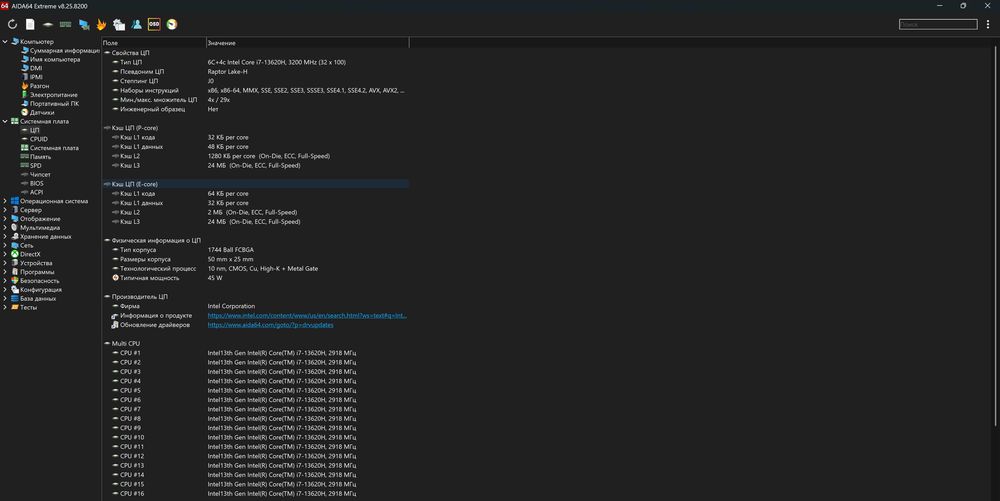Screen dimensions: 1000x501
Task: Click the Операционная система Windows icon
Action: tap(15, 201)
